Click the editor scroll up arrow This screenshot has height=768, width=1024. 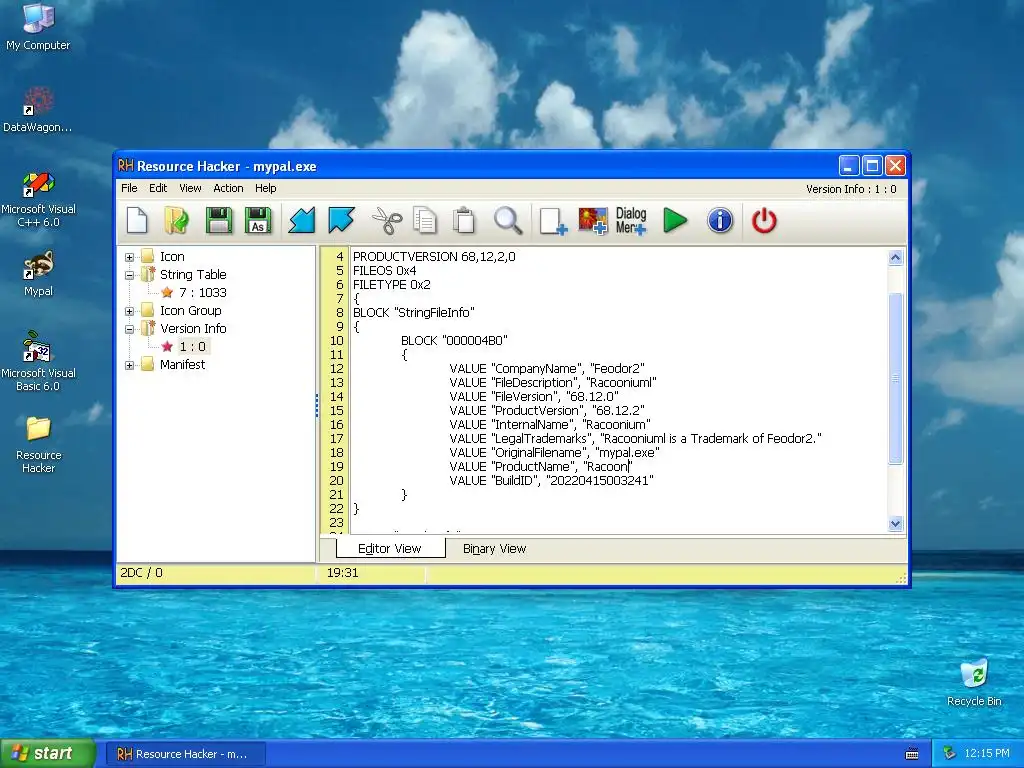click(x=895, y=257)
